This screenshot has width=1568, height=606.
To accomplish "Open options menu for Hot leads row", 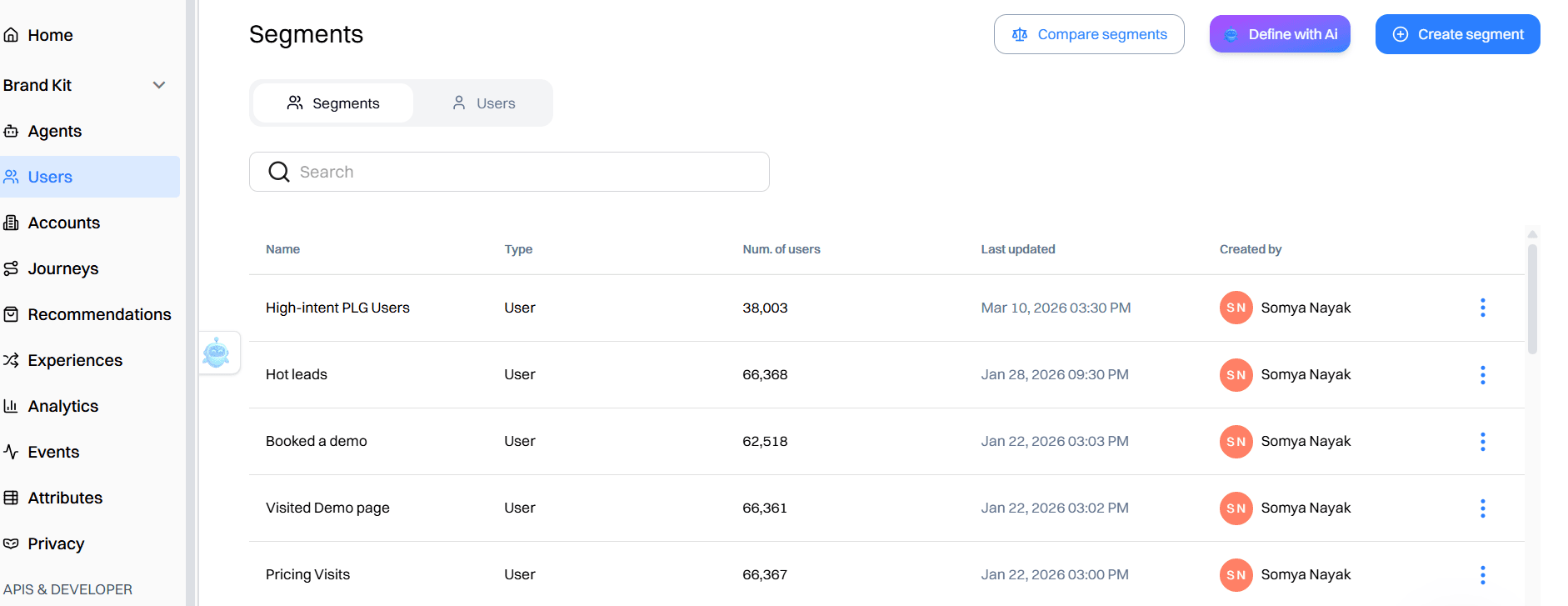I will [x=1482, y=374].
